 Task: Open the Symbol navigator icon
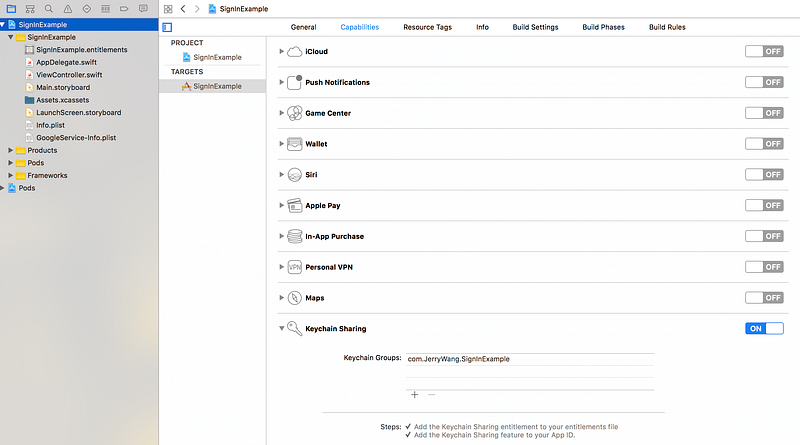(30, 9)
